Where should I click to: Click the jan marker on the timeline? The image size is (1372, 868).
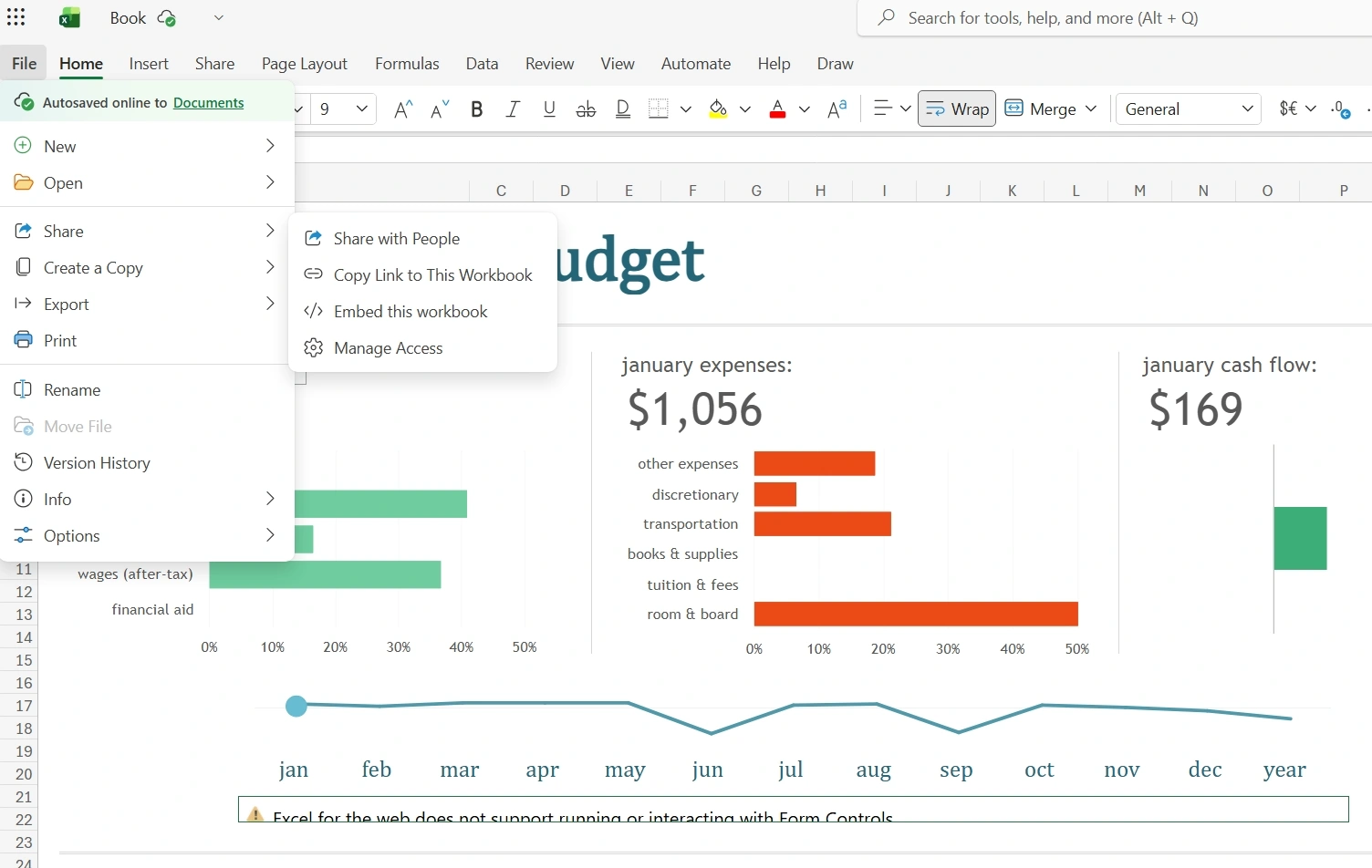(296, 706)
